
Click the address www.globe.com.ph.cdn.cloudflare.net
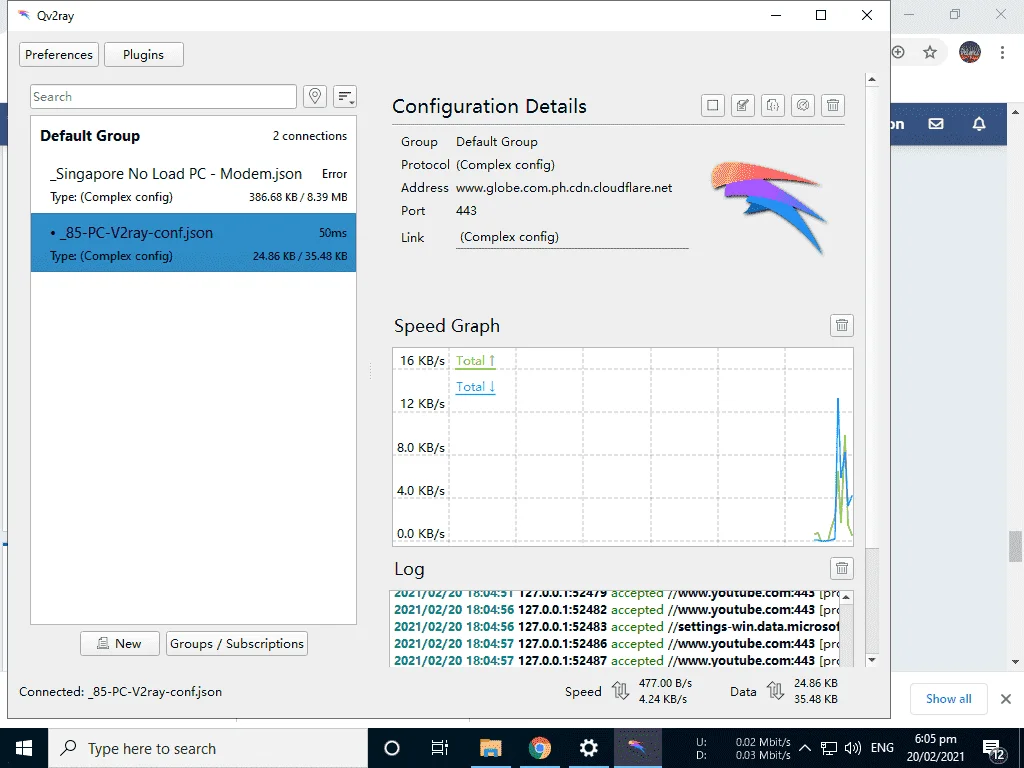pyautogui.click(x=564, y=187)
